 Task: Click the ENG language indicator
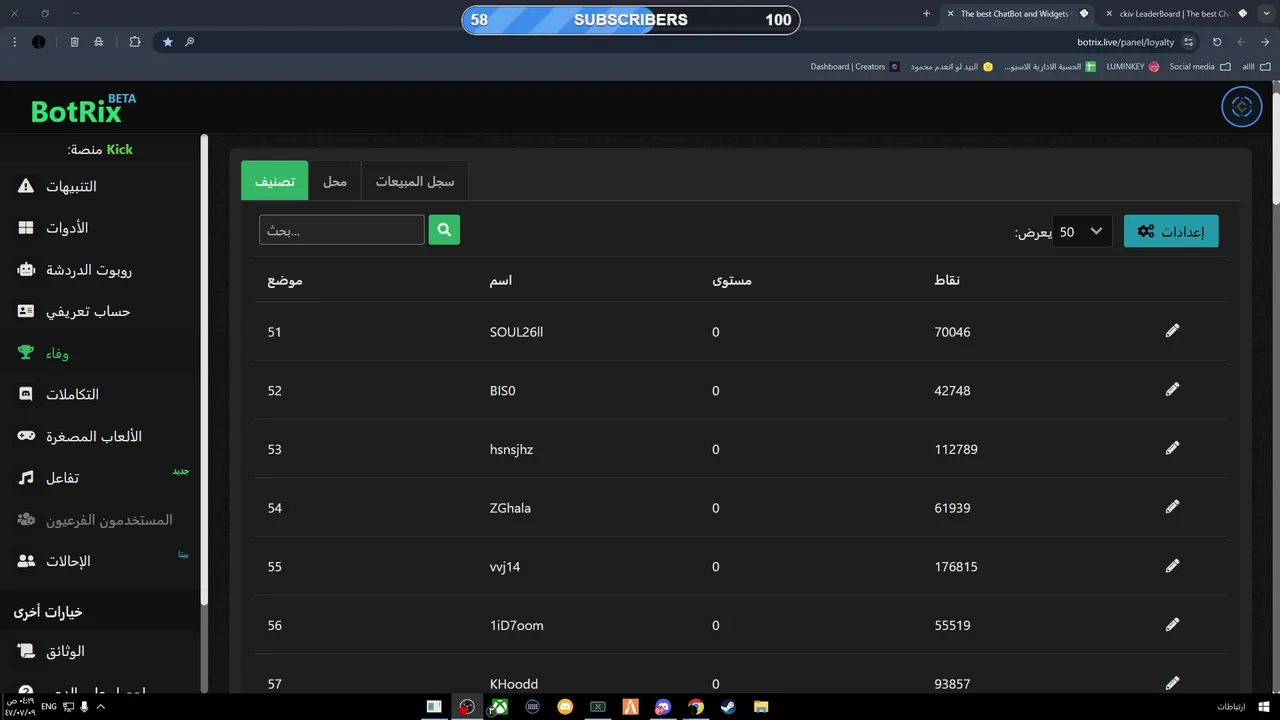point(49,707)
